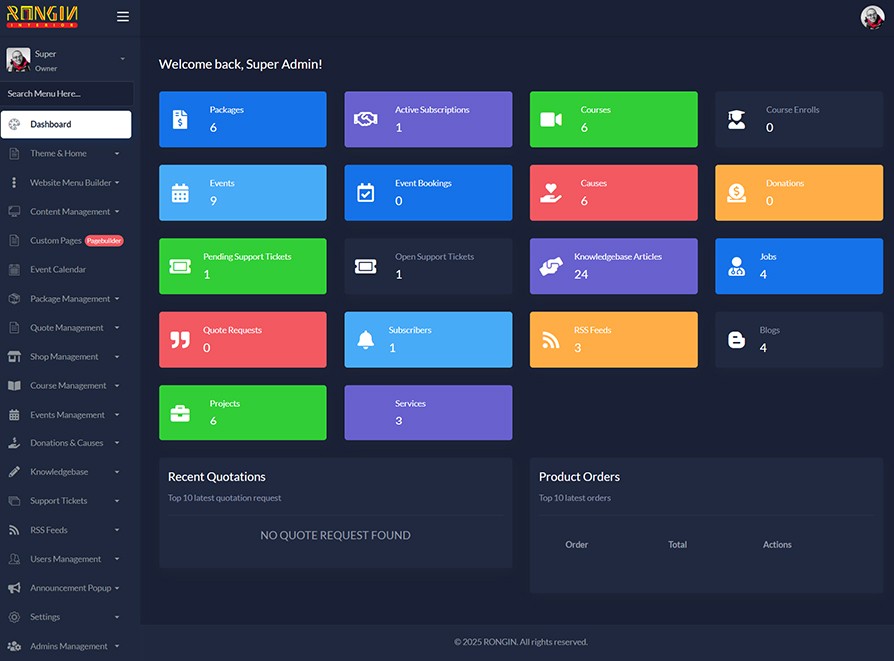The width and height of the screenshot is (894, 661).
Task: Select Dashboard in the sidebar
Action: click(x=66, y=124)
